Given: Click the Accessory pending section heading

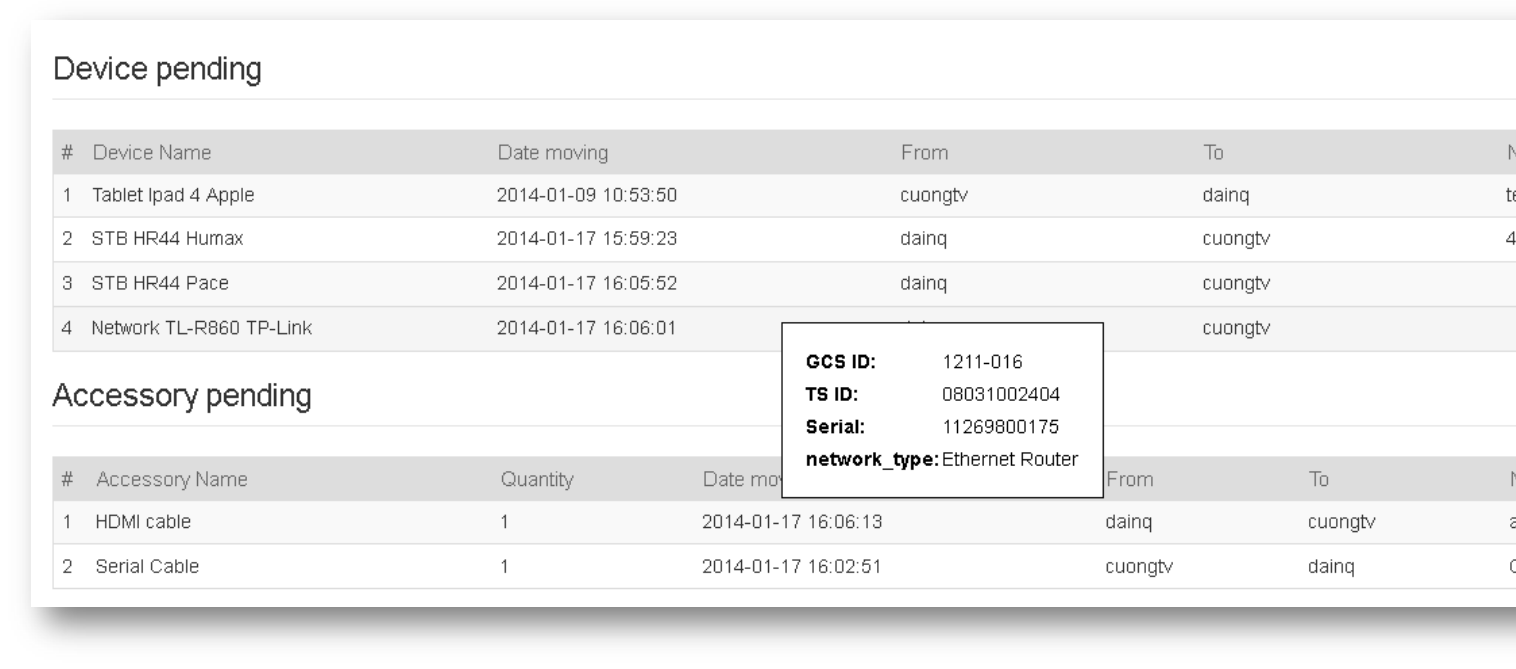Looking at the screenshot, I should [181, 397].
